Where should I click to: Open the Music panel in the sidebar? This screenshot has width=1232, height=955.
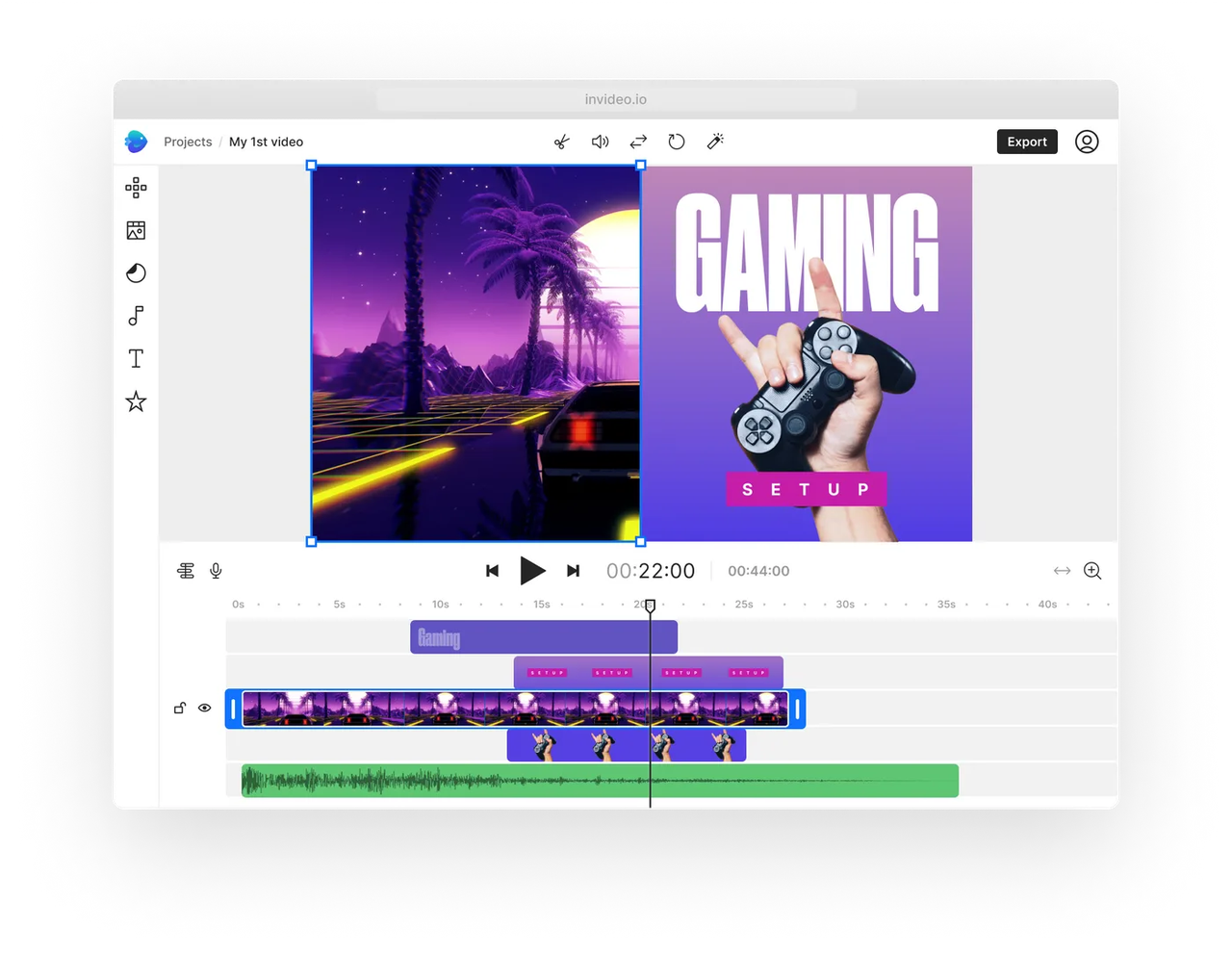136,316
